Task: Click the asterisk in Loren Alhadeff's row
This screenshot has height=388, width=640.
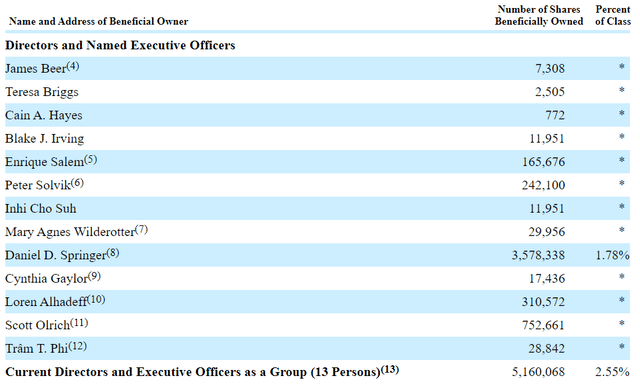Action: point(622,300)
